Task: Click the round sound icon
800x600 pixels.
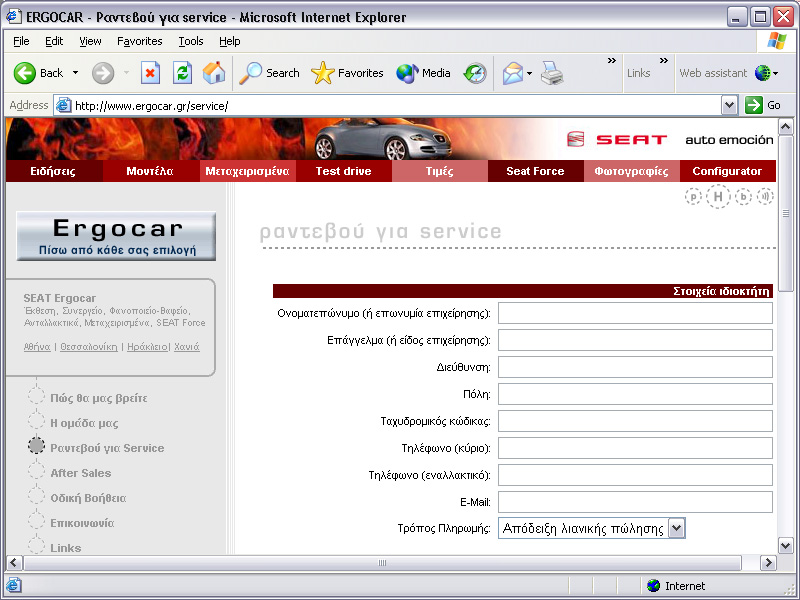Action: point(765,196)
